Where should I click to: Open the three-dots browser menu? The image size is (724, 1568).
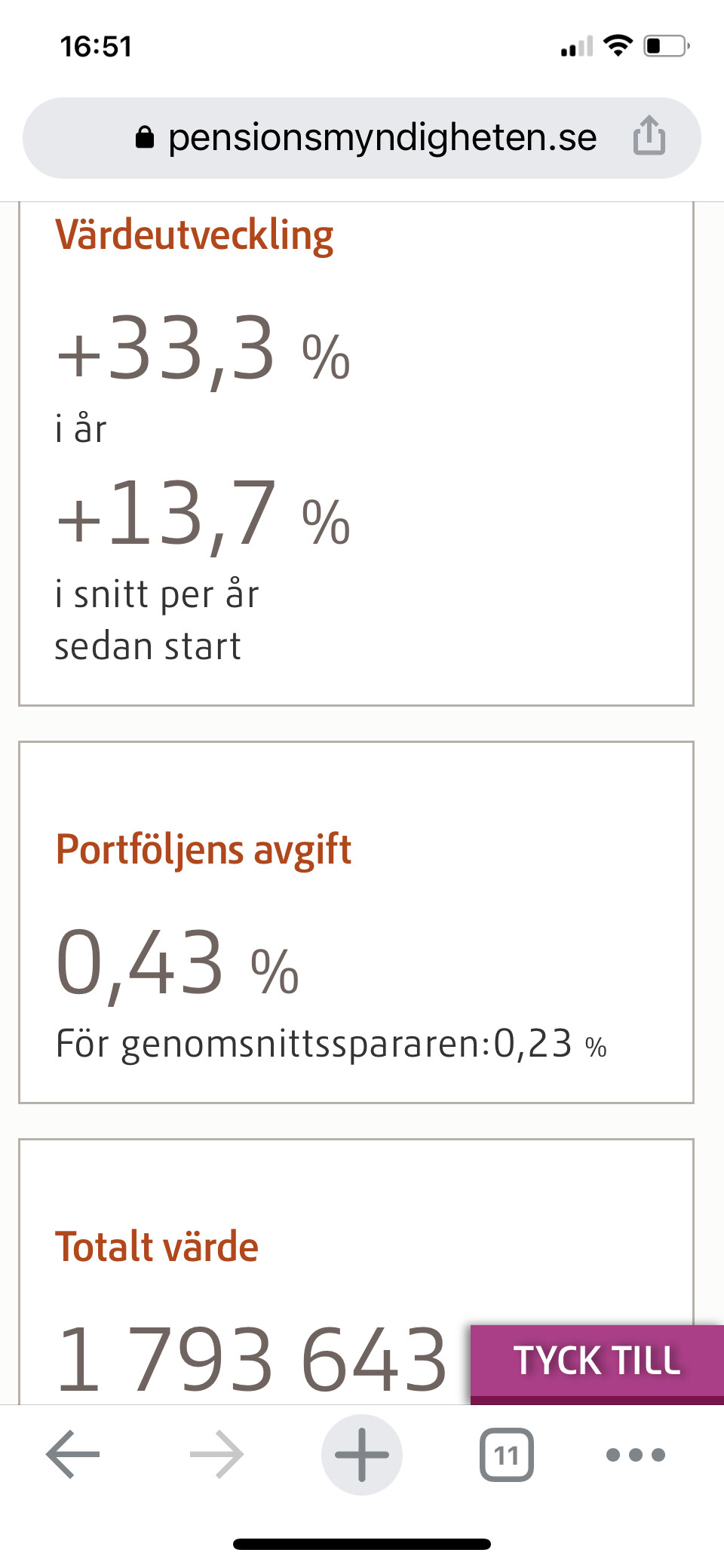click(x=636, y=1453)
